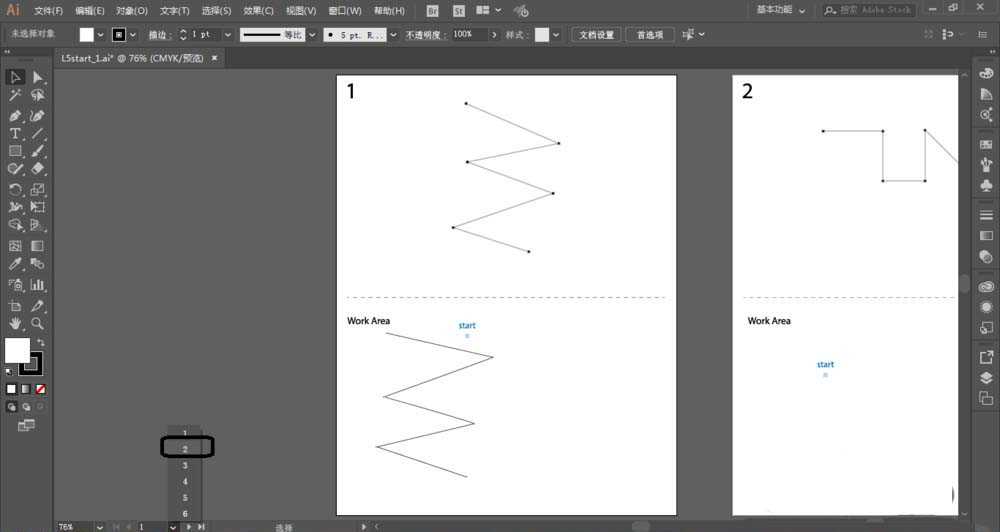The image size is (1000, 532).
Task: Change the screen mode button
Action: pyautogui.click(x=26, y=425)
